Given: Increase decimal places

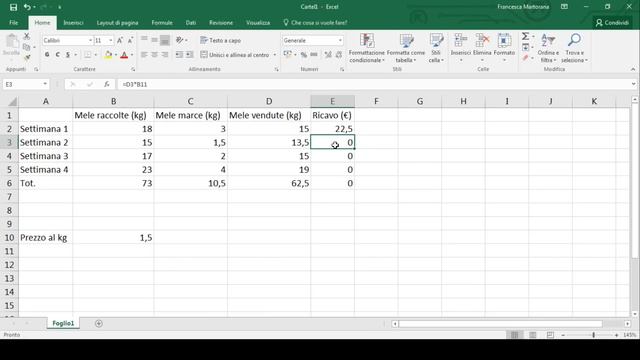Looking at the screenshot, I should pyautogui.click(x=328, y=55).
